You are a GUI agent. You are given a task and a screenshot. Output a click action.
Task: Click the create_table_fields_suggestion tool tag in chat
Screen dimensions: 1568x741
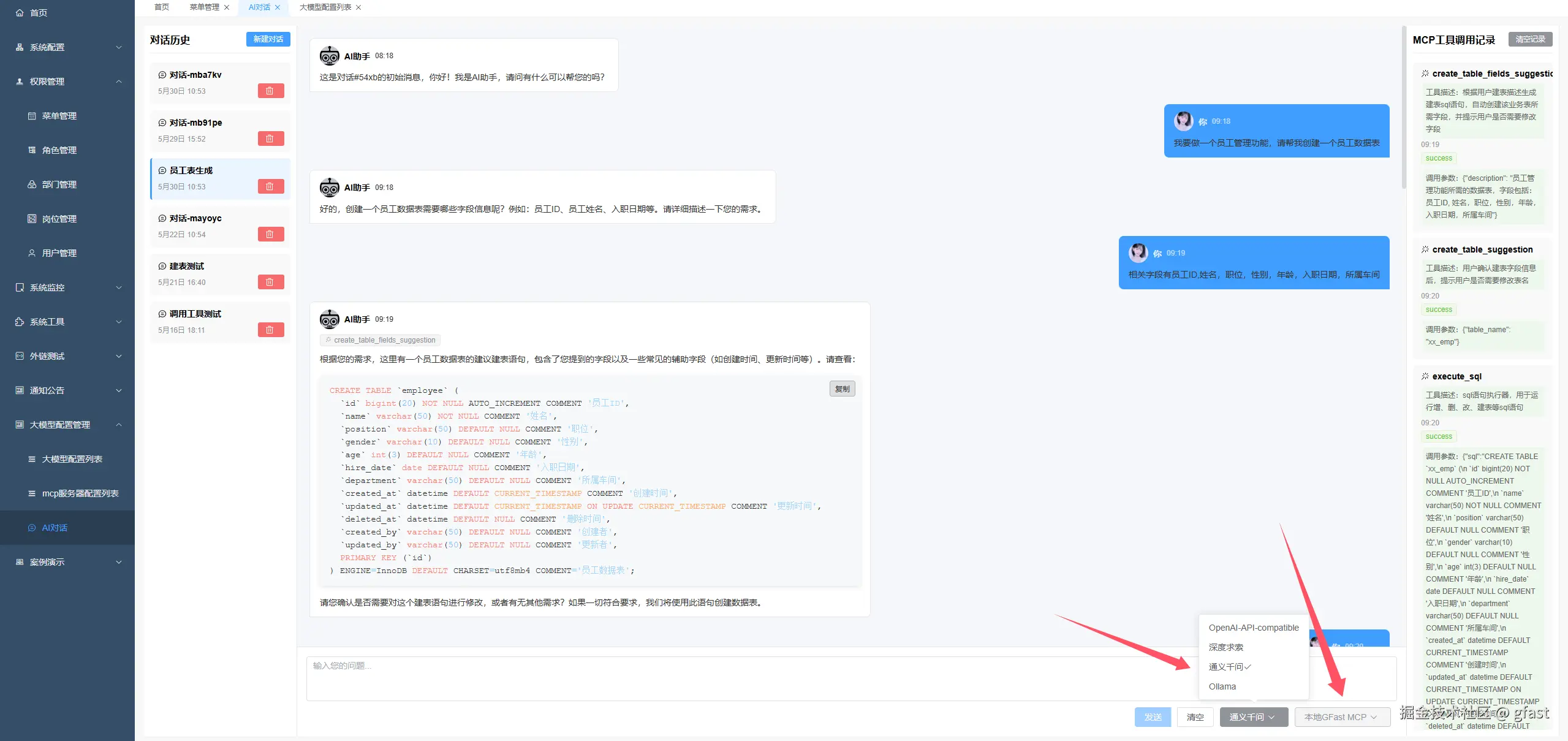coord(380,340)
